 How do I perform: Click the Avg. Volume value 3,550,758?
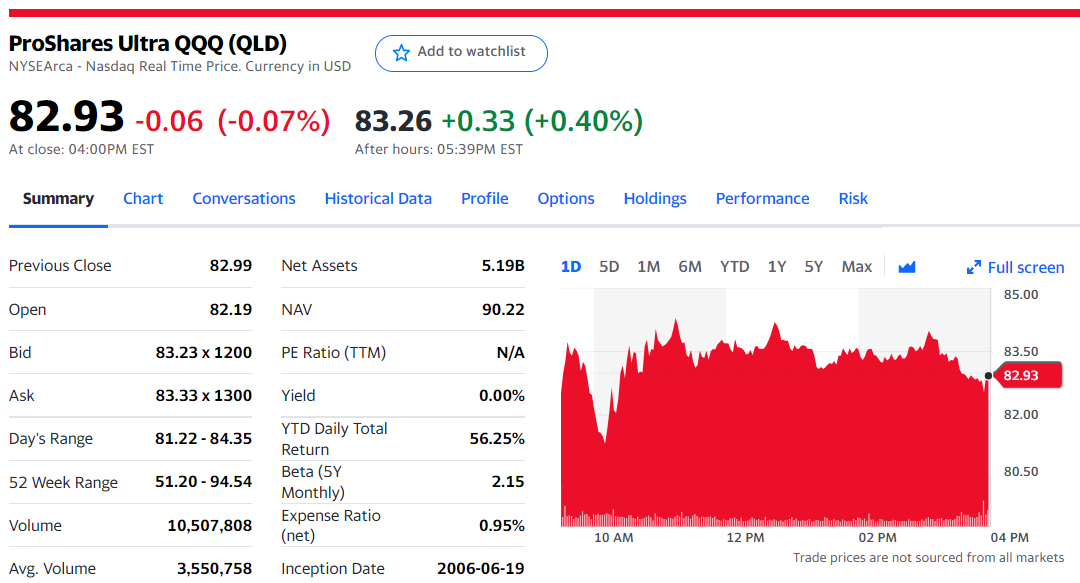tap(214, 569)
